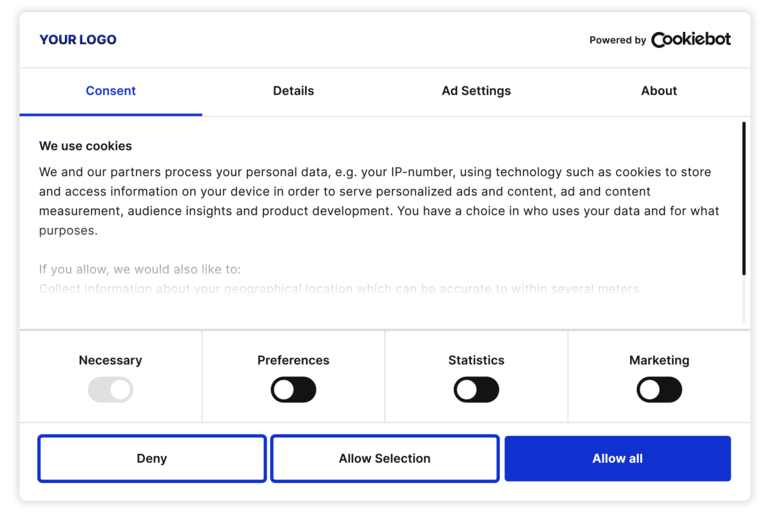Click the Statistics category label
Screen dimensions: 770x513
(x=476, y=360)
